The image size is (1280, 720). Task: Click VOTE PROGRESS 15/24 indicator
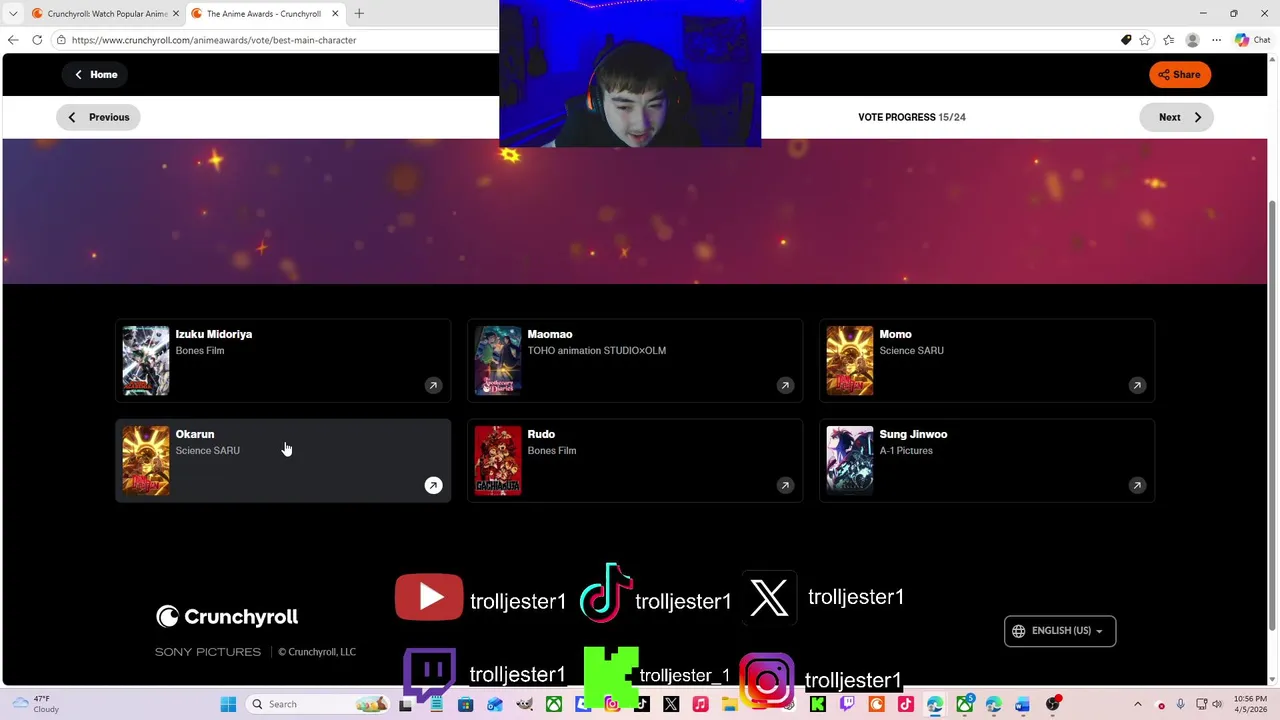coord(912,117)
